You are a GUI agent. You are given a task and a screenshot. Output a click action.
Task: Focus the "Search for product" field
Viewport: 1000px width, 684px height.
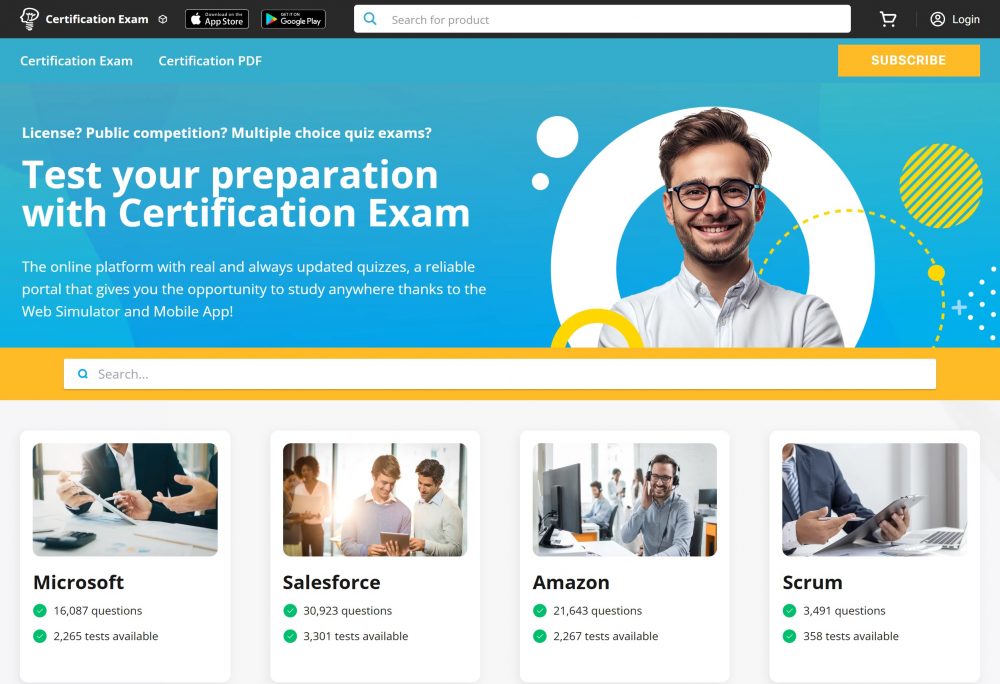[602, 19]
